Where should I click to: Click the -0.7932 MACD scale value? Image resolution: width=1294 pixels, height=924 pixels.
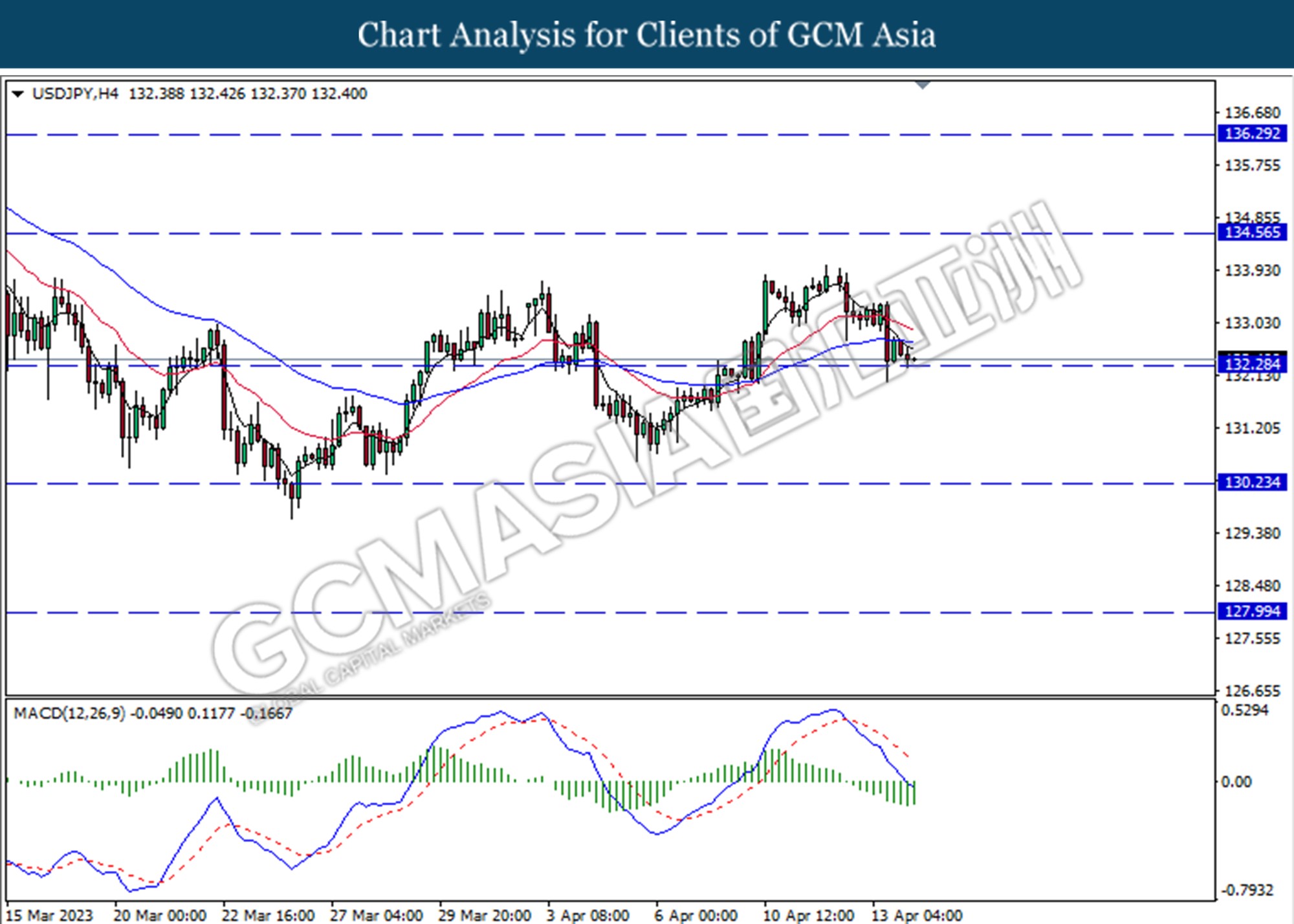click(1246, 890)
